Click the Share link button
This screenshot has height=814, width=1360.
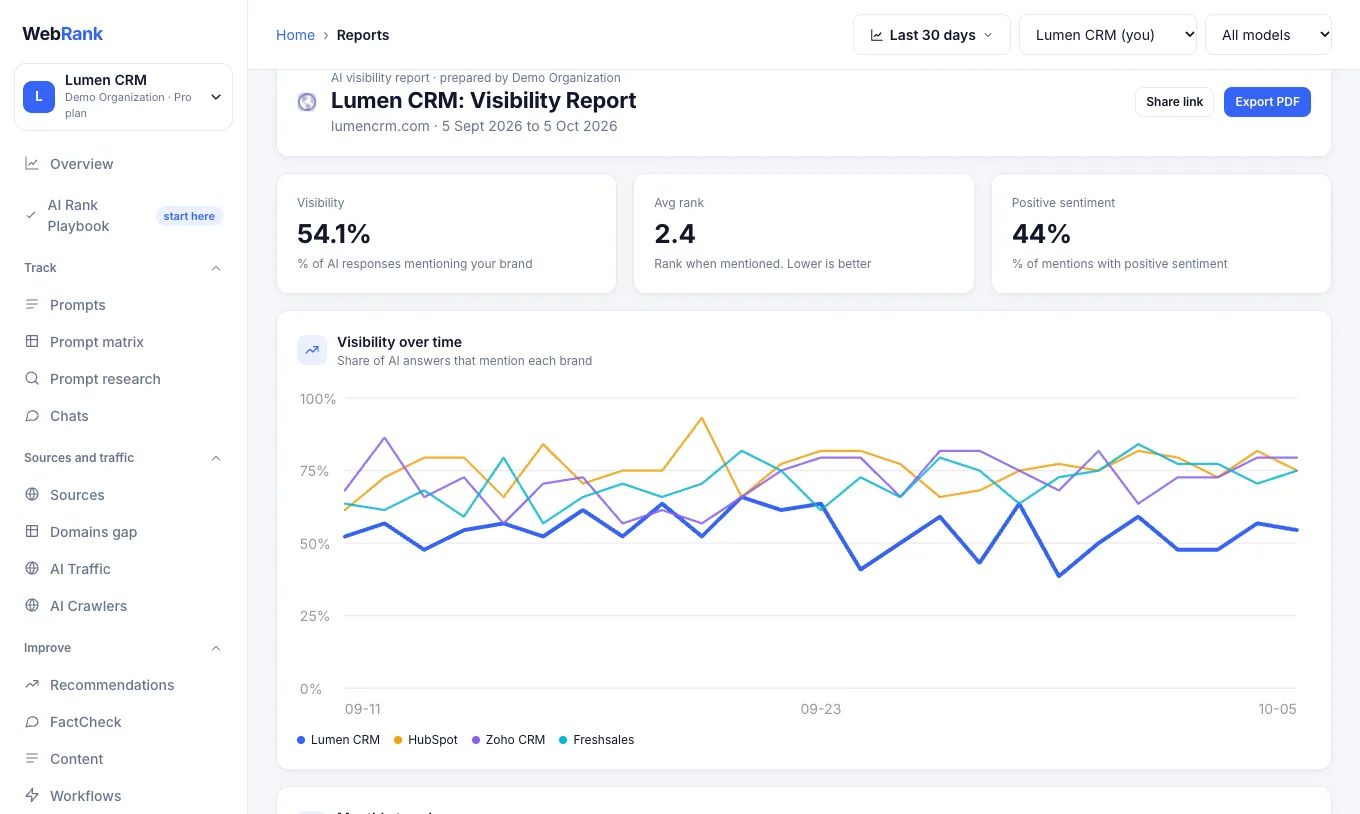1175,102
